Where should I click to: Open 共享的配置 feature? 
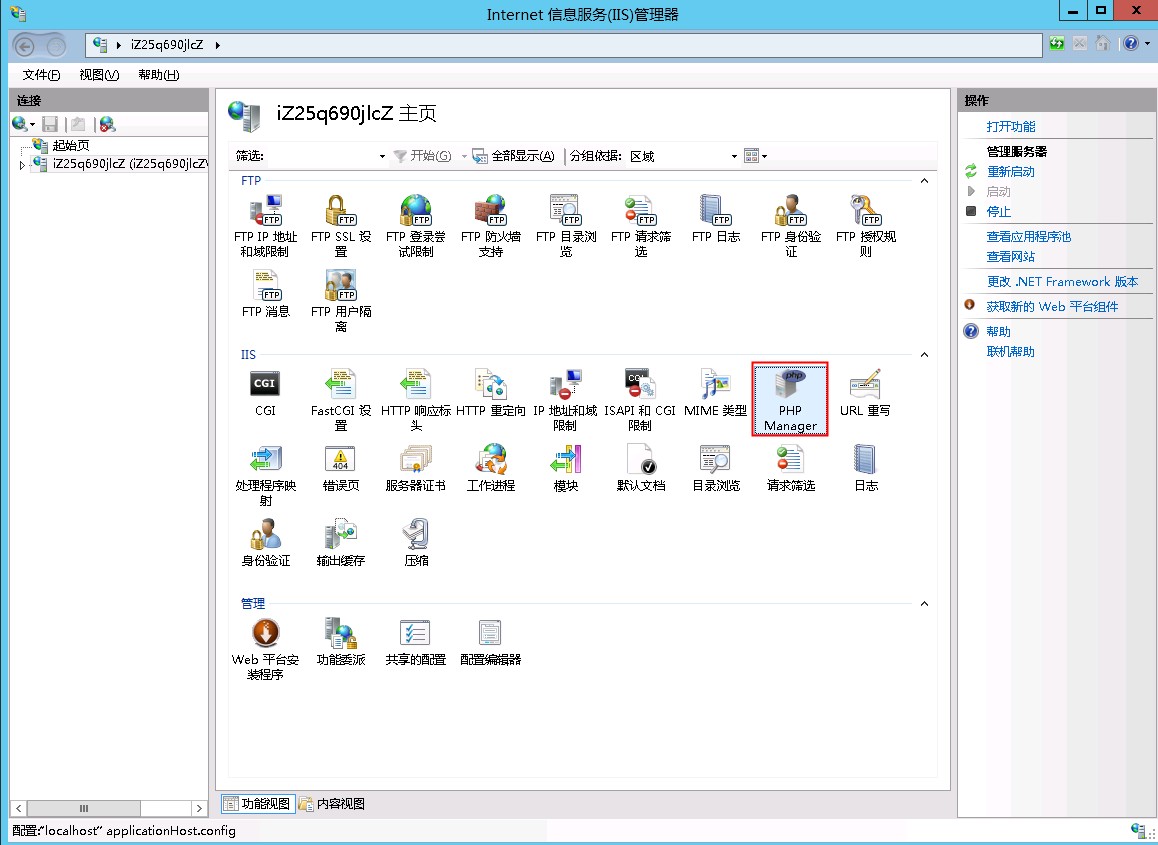coord(416,643)
